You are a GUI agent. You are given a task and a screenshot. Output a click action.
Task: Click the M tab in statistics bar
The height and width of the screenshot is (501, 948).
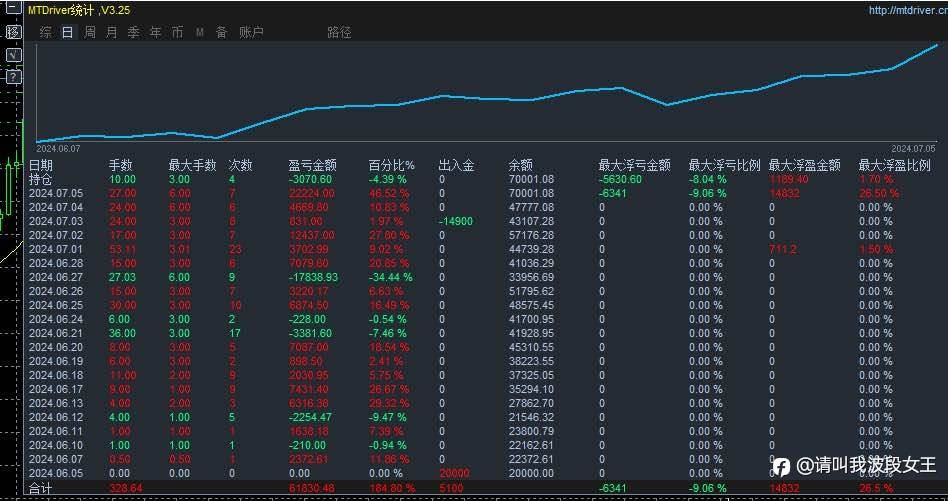[x=200, y=33]
